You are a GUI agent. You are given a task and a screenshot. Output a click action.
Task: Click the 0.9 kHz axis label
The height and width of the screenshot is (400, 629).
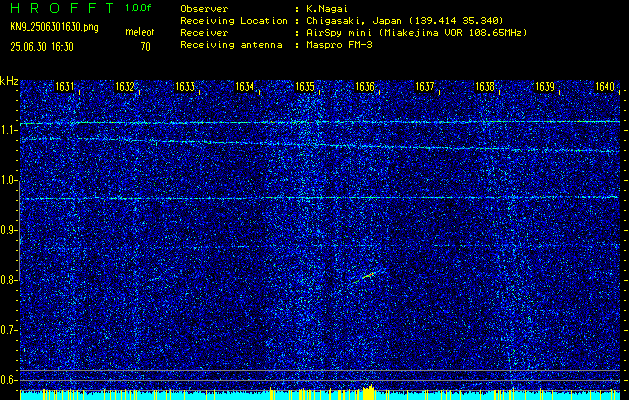[8, 230]
